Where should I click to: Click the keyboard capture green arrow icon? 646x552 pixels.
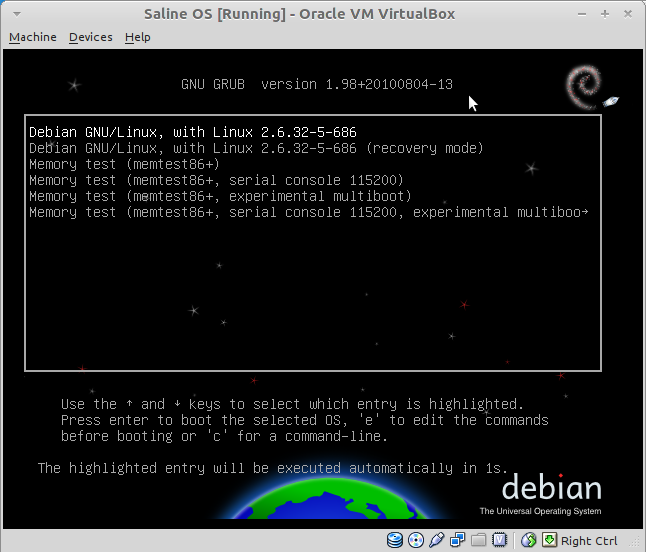(x=549, y=540)
